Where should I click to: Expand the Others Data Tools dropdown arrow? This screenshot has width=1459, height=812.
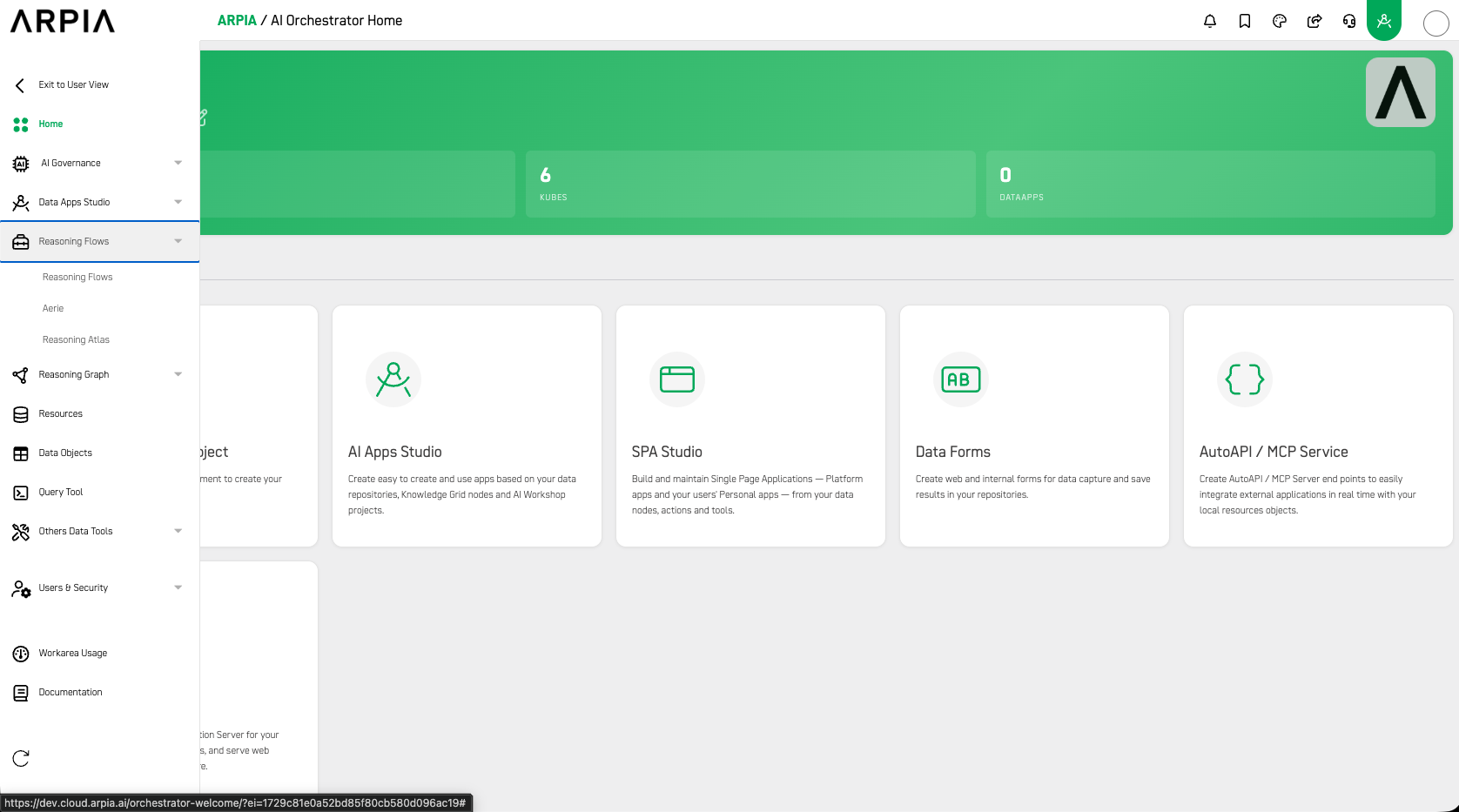pyautogui.click(x=178, y=531)
